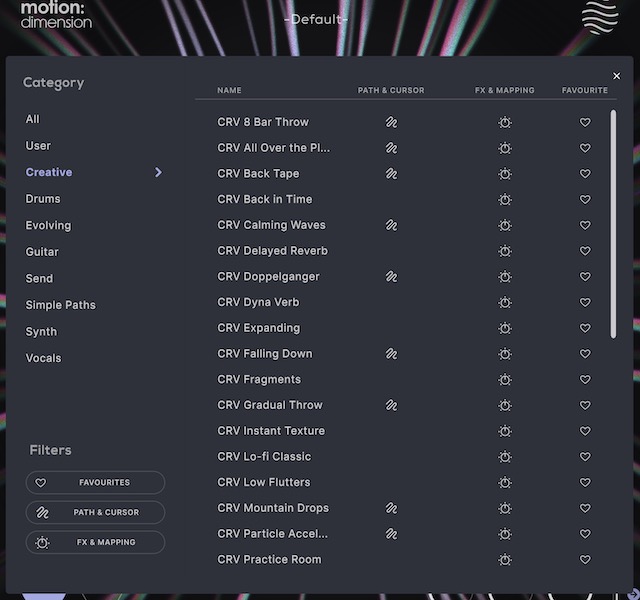Click the chevron beside Creative category
This screenshot has width=640, height=600.
158,172
